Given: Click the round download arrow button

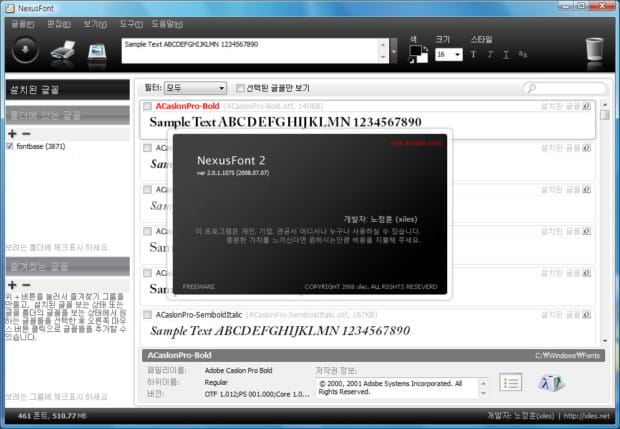Looking at the screenshot, I should click(23, 49).
